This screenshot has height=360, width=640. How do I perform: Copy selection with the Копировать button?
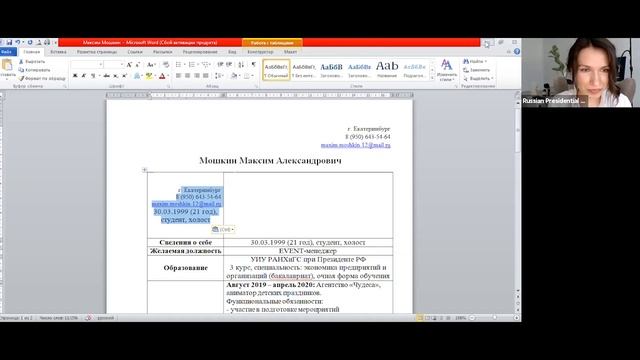click(x=34, y=70)
